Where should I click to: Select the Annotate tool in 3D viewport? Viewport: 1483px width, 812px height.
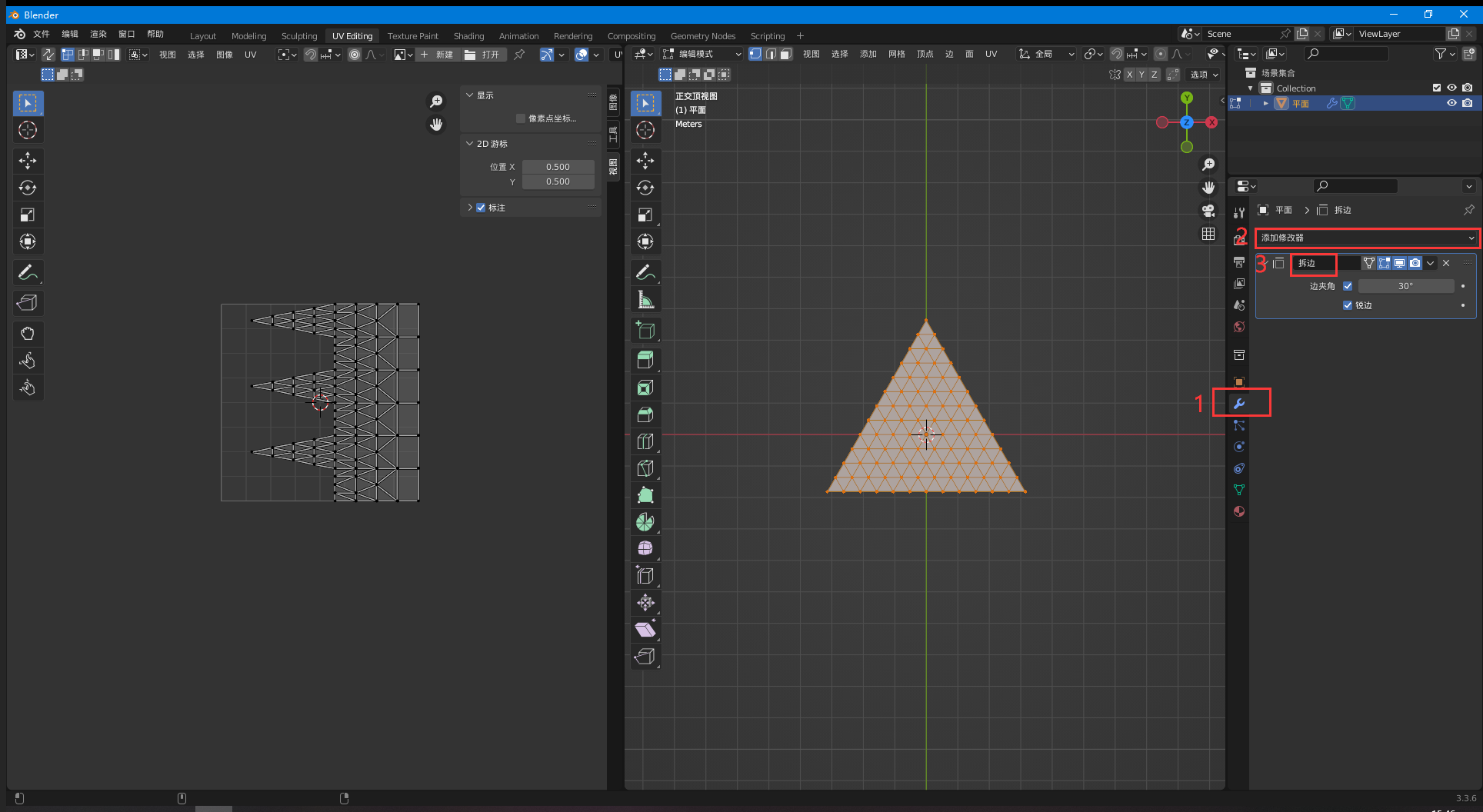click(x=645, y=272)
